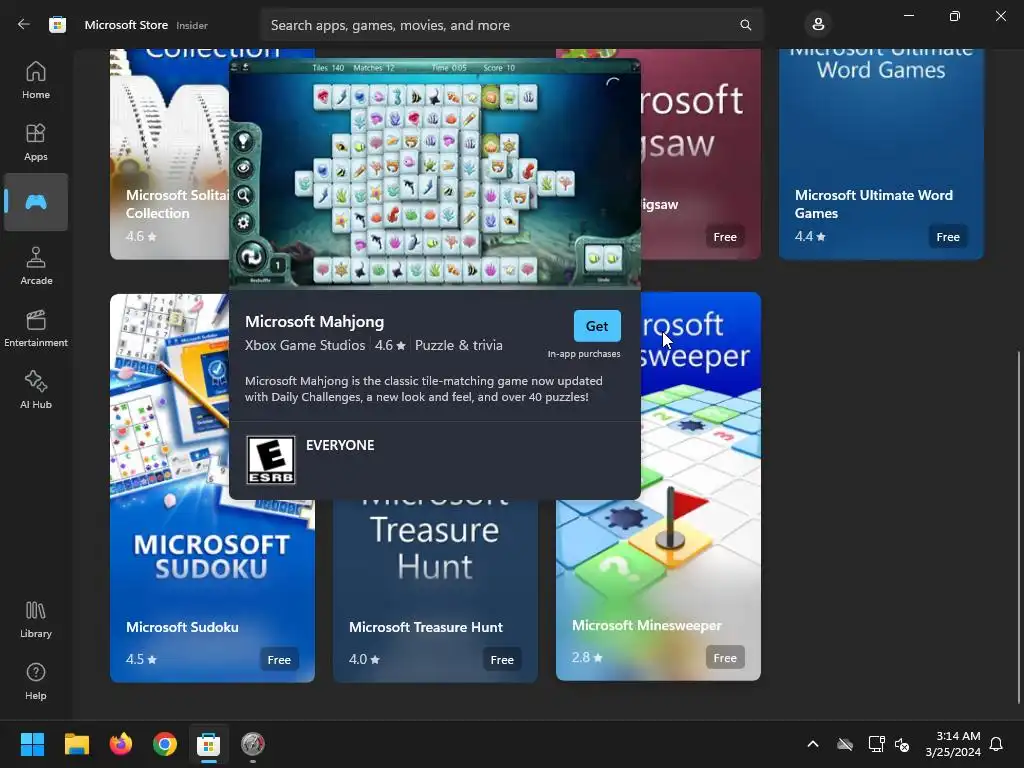The height and width of the screenshot is (768, 1024).
Task: Click the Mahjong zoom magnifier icon in screenshot
Action: (244, 195)
